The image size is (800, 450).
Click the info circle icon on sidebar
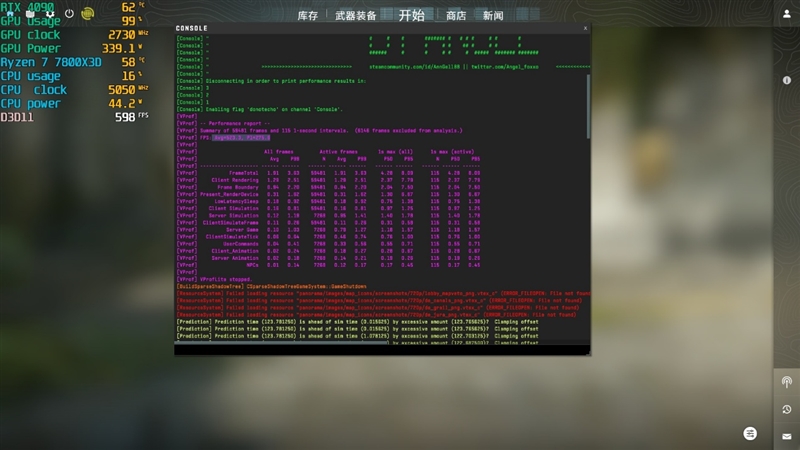[x=787, y=80]
